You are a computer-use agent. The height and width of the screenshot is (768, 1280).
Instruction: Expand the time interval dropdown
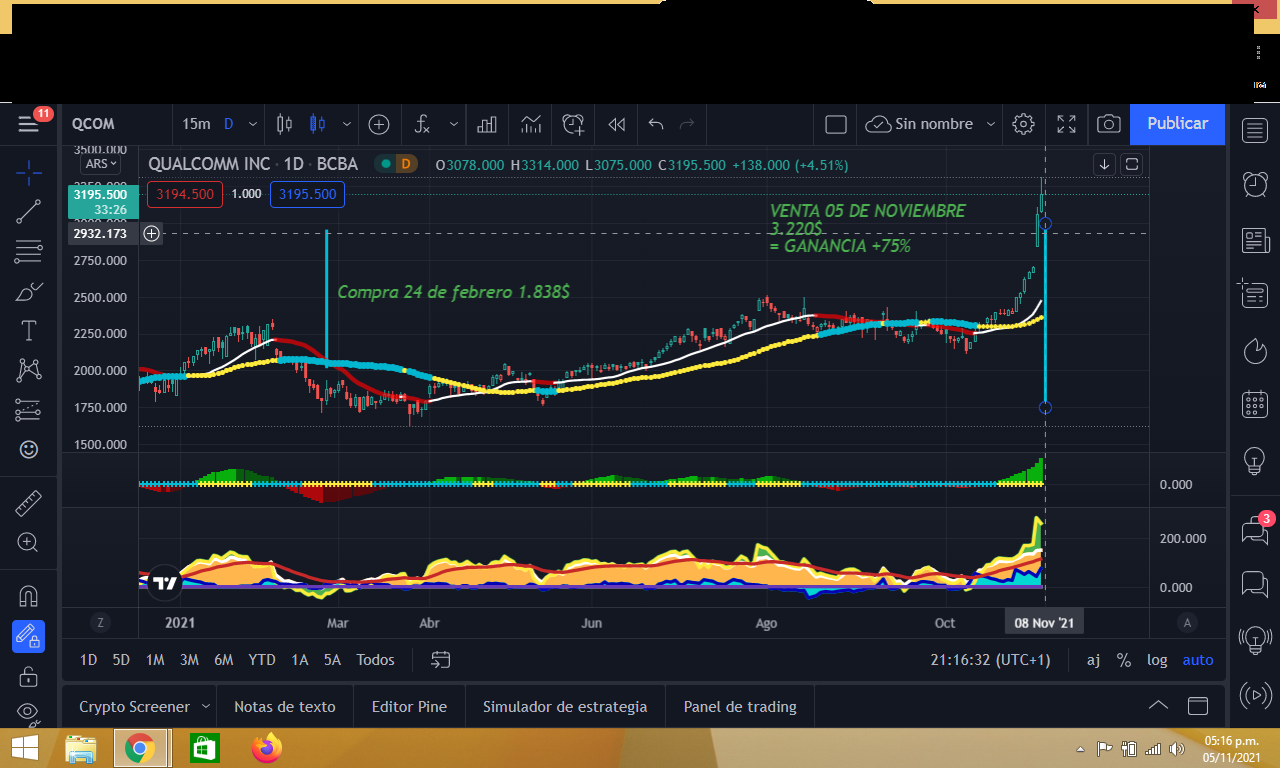click(253, 124)
